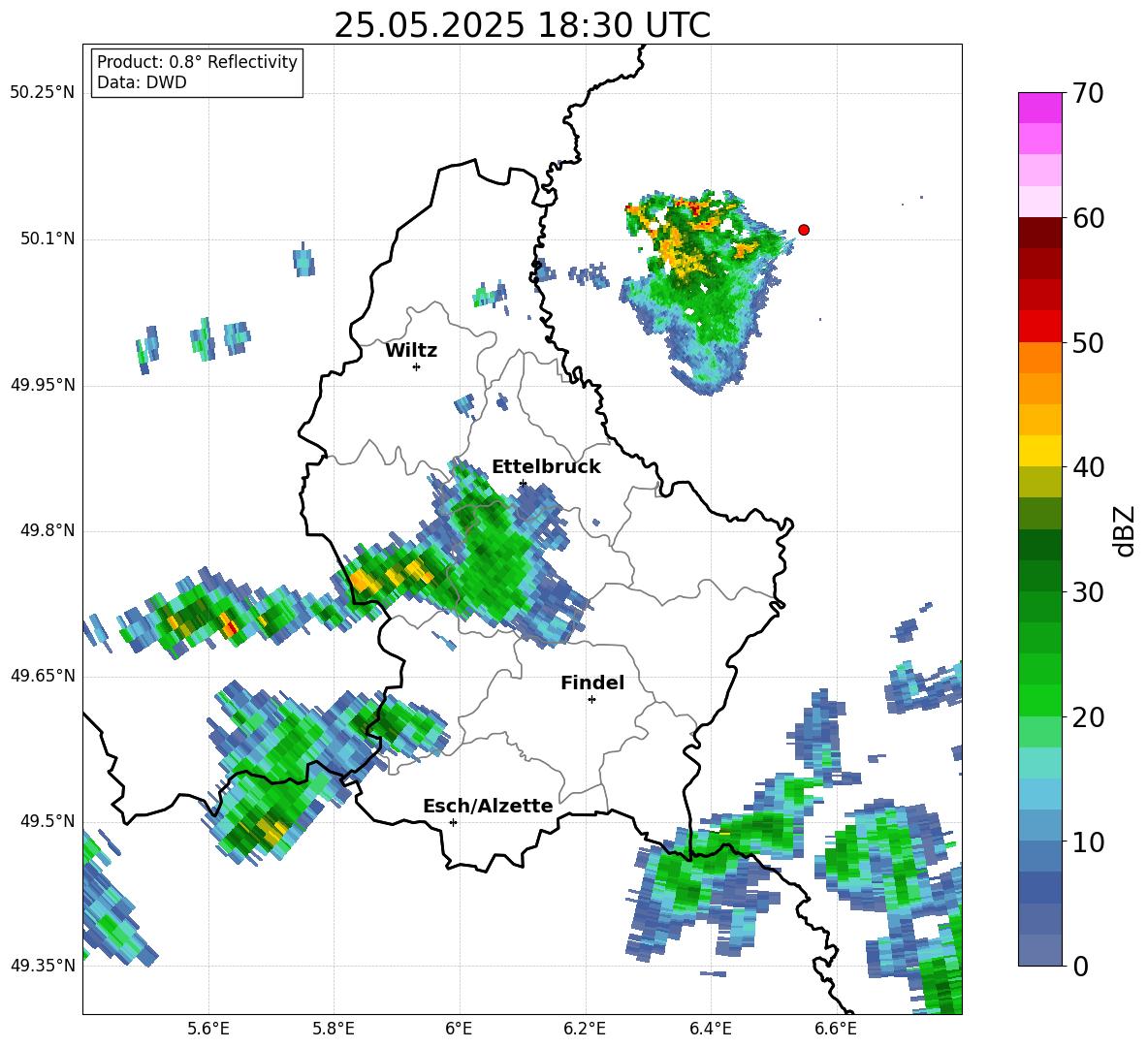1148x1048 pixels.
Task: Click the Ettelbruck city label
Action: pos(546,467)
